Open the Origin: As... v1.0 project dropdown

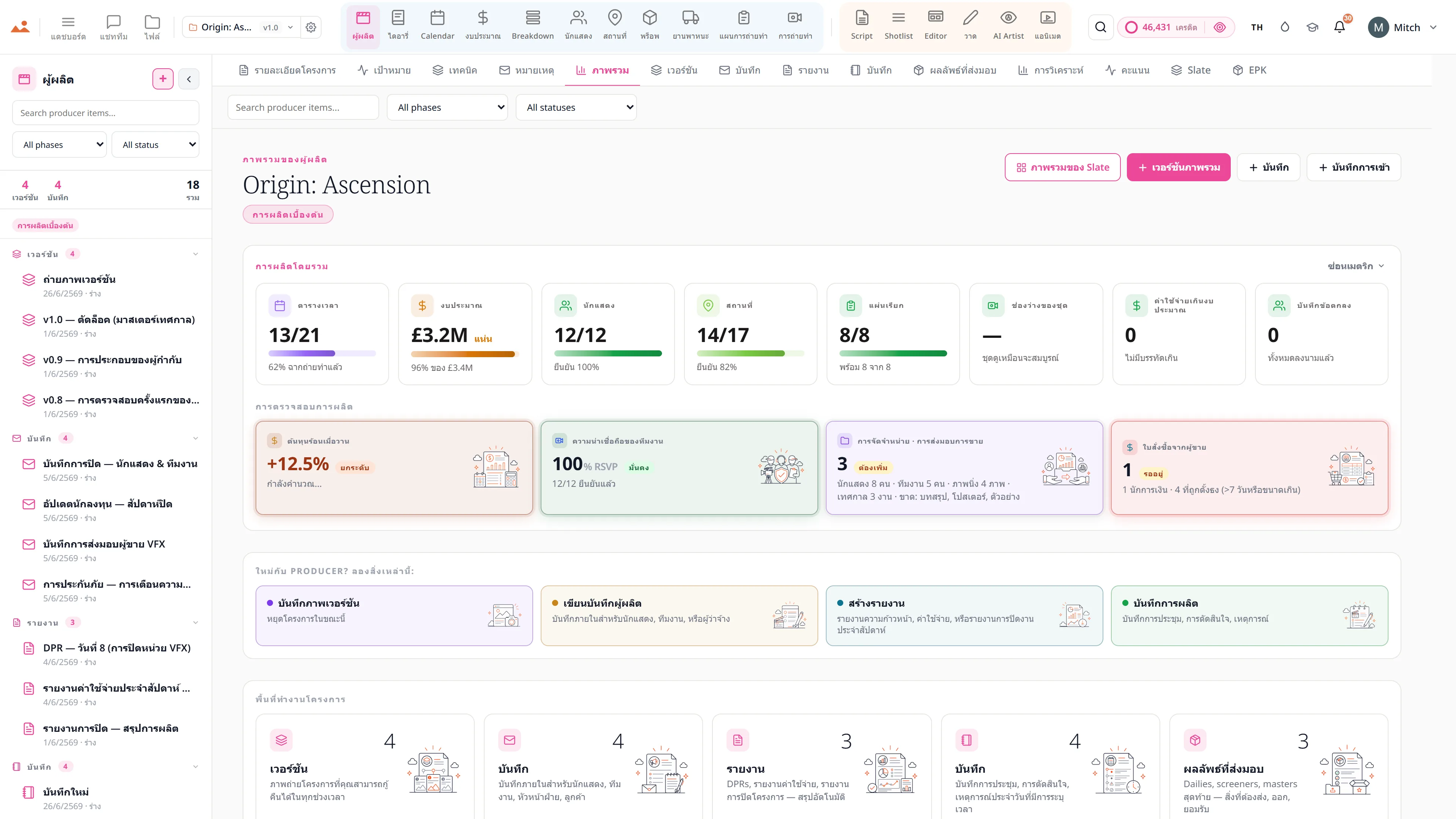coord(242,27)
